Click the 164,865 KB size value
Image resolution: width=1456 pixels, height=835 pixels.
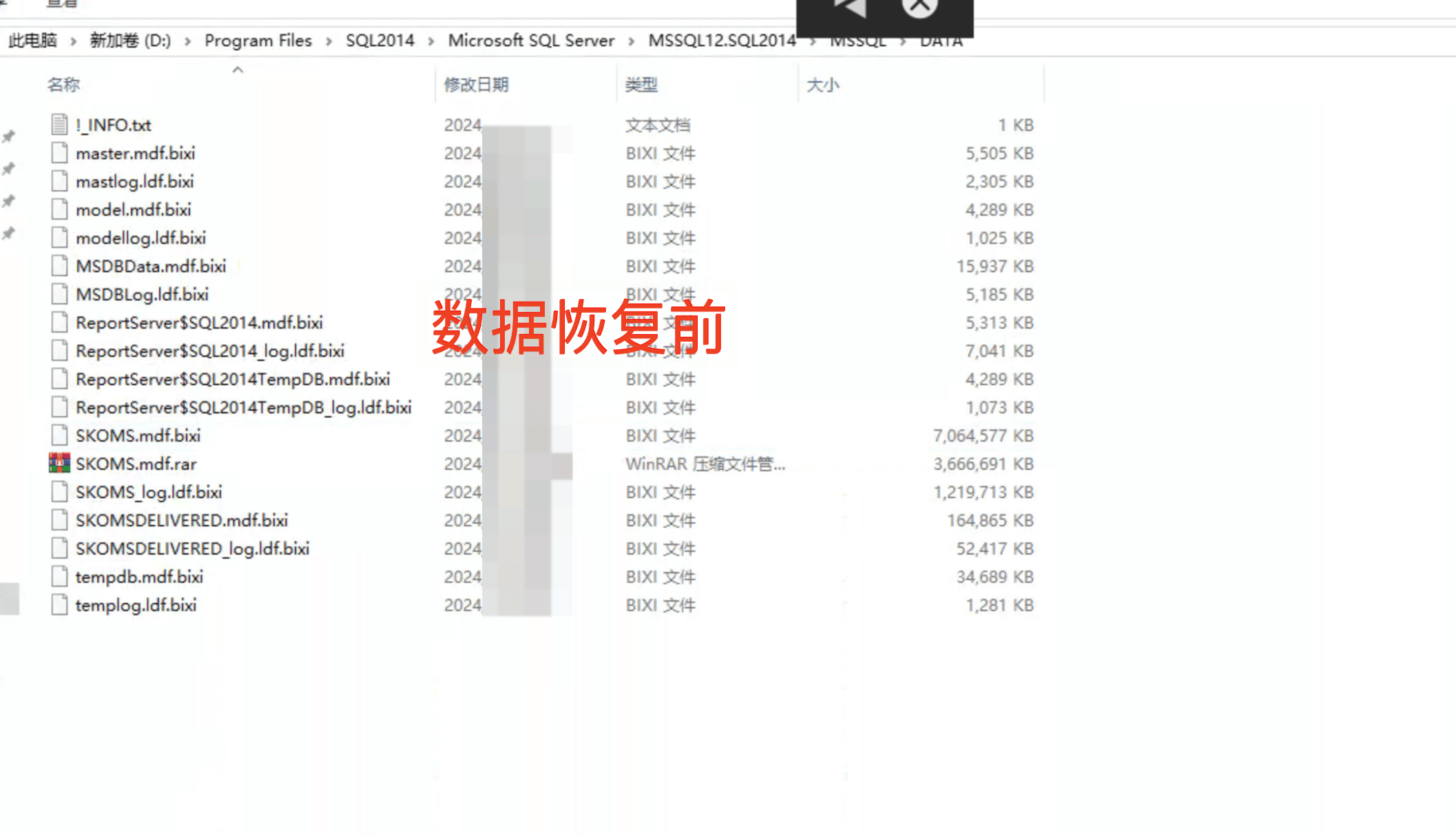tap(990, 520)
